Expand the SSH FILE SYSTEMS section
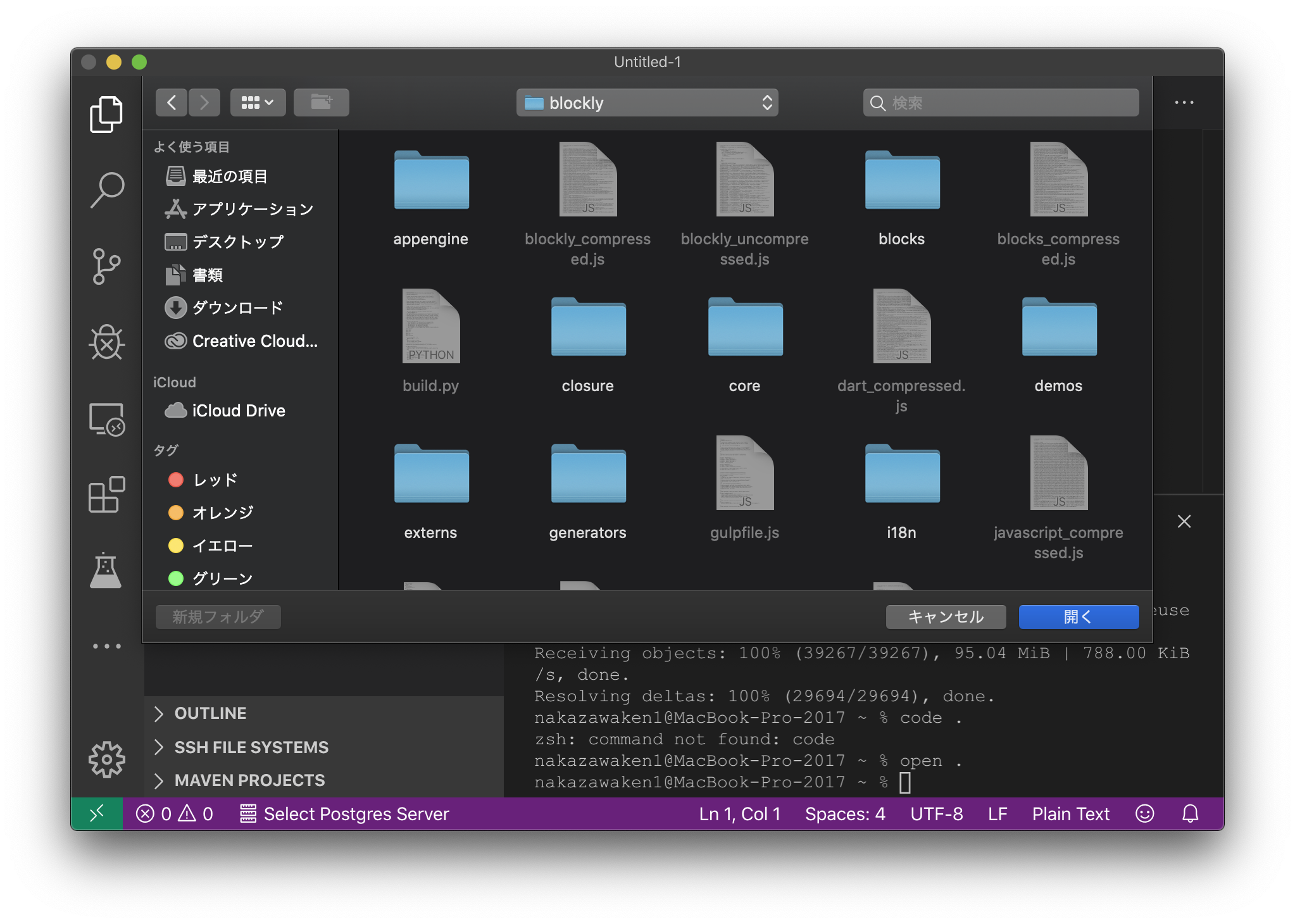Screen dimensions: 1295x924 click(251, 747)
